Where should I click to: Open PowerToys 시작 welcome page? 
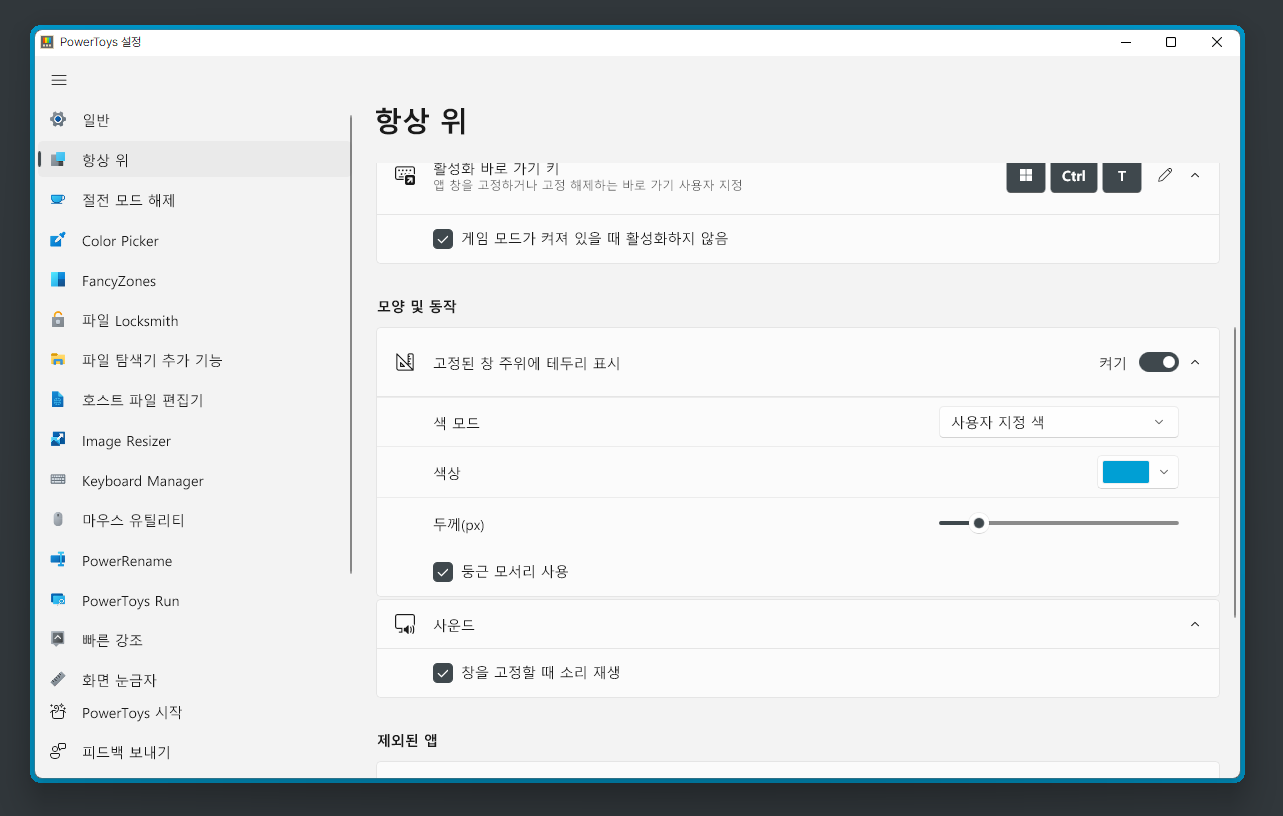[193, 712]
